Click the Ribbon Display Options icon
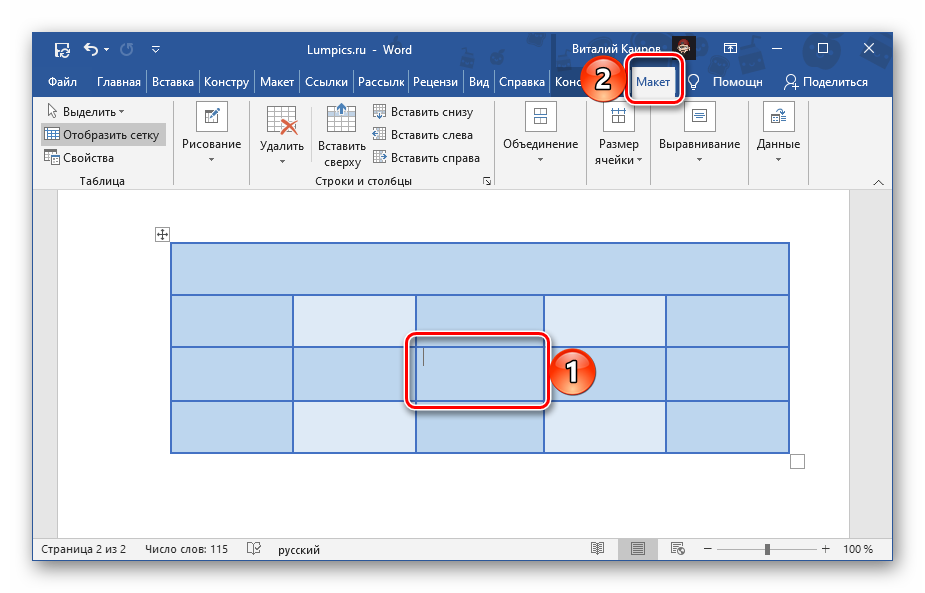The height and width of the screenshot is (593, 925). pyautogui.click(x=730, y=49)
